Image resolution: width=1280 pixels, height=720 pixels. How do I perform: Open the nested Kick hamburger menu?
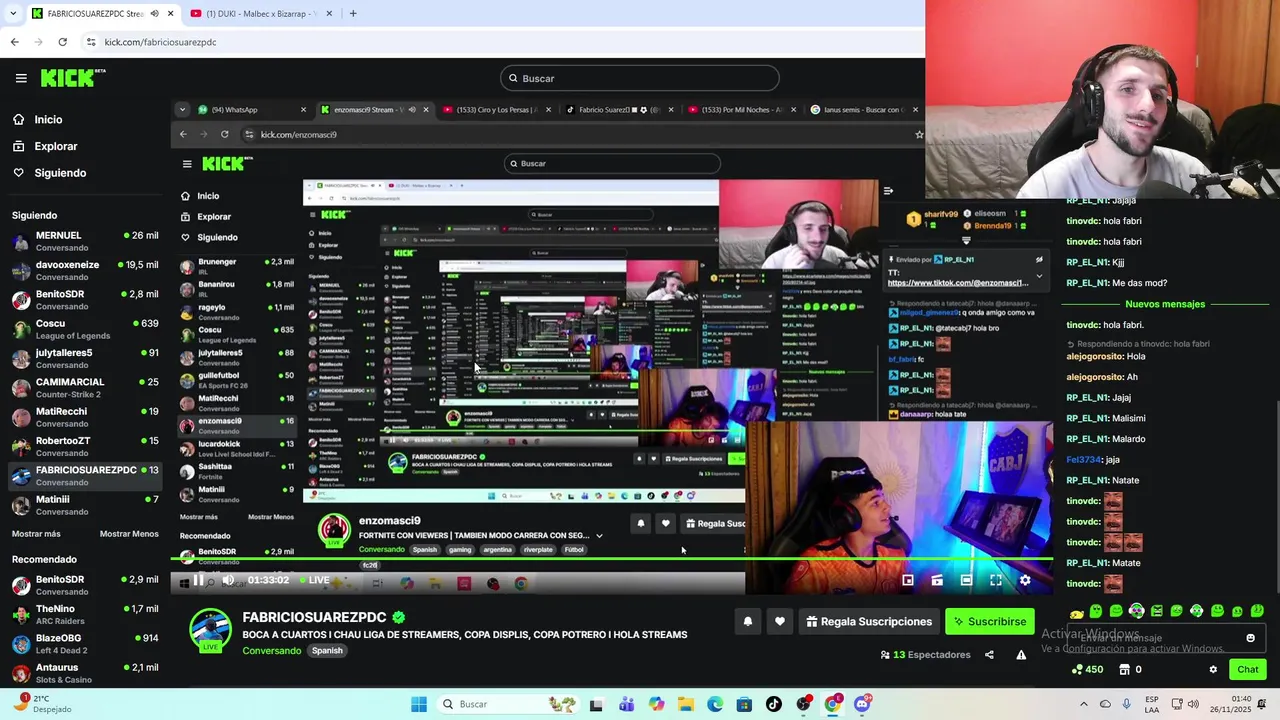186,164
